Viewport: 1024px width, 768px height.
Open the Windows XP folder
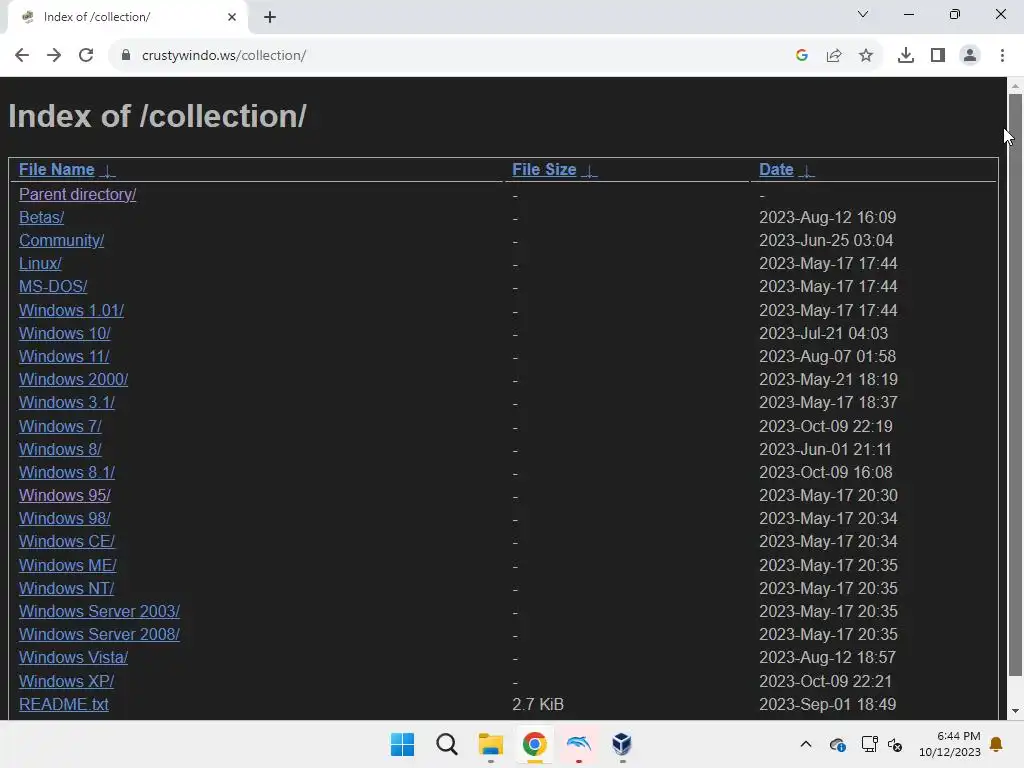67,681
